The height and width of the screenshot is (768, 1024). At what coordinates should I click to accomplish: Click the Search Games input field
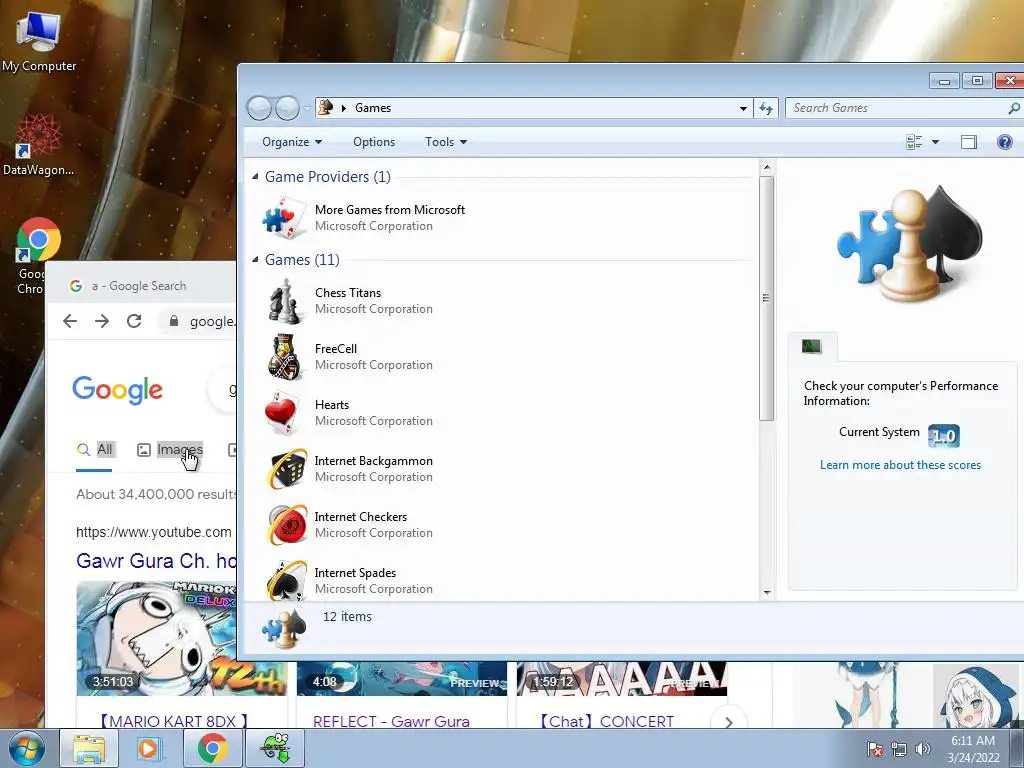click(895, 108)
